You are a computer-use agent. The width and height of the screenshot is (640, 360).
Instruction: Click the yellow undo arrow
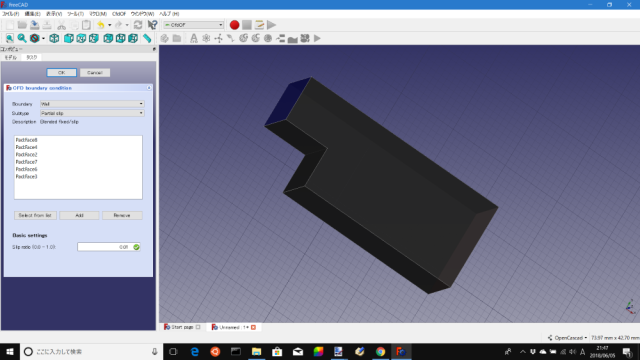(x=100, y=25)
